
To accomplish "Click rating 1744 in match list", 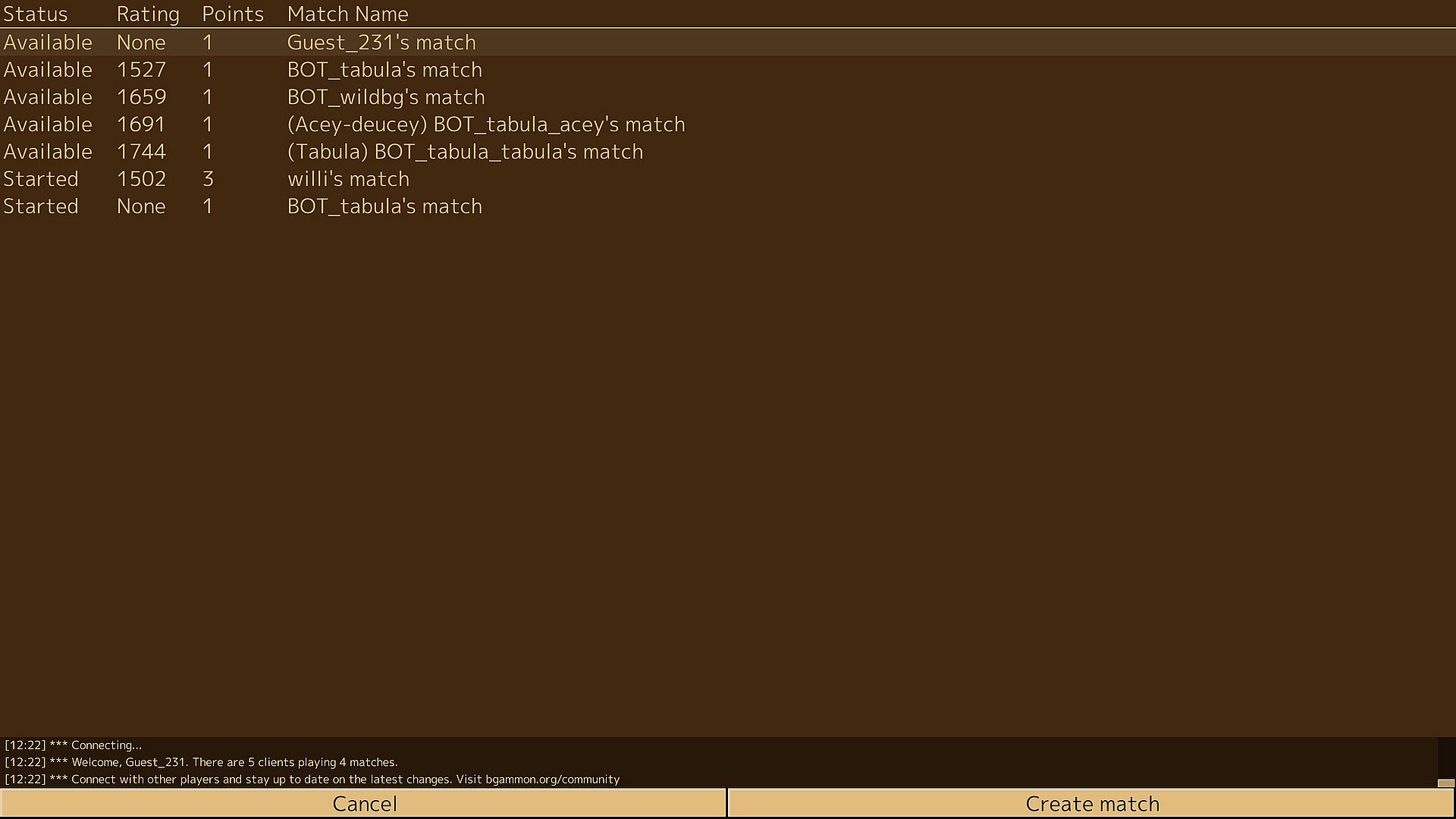I will (x=141, y=152).
